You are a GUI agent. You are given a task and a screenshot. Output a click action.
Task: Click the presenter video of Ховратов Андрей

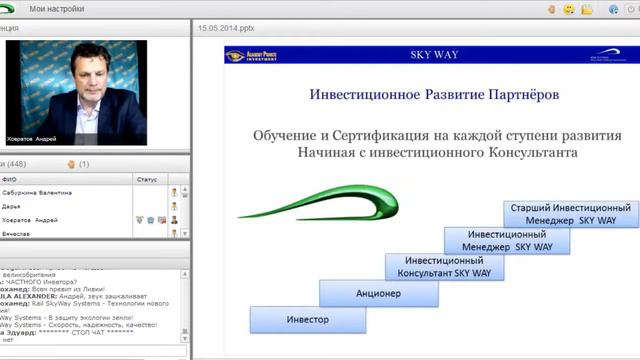[x=76, y=93]
